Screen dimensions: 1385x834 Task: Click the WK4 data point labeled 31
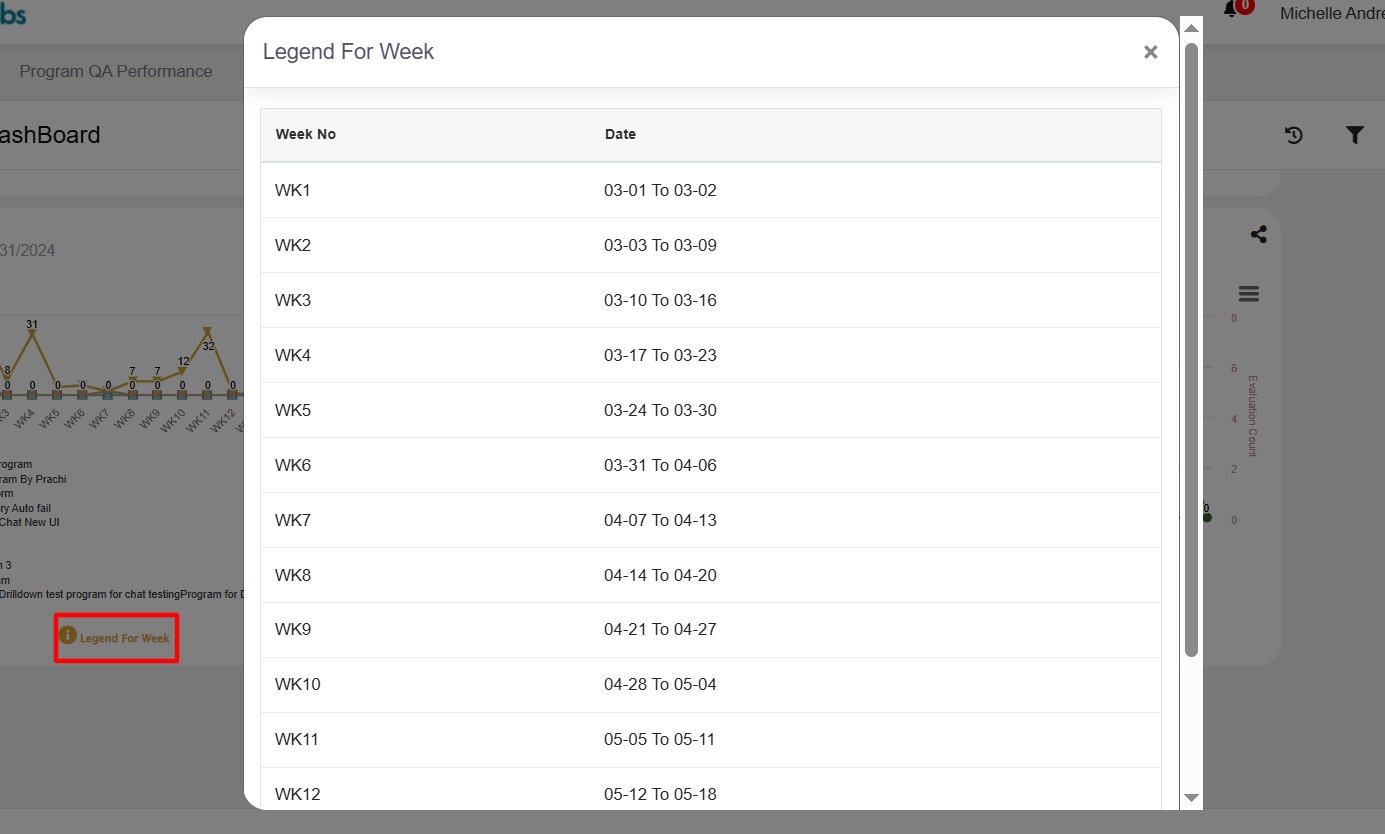32,335
